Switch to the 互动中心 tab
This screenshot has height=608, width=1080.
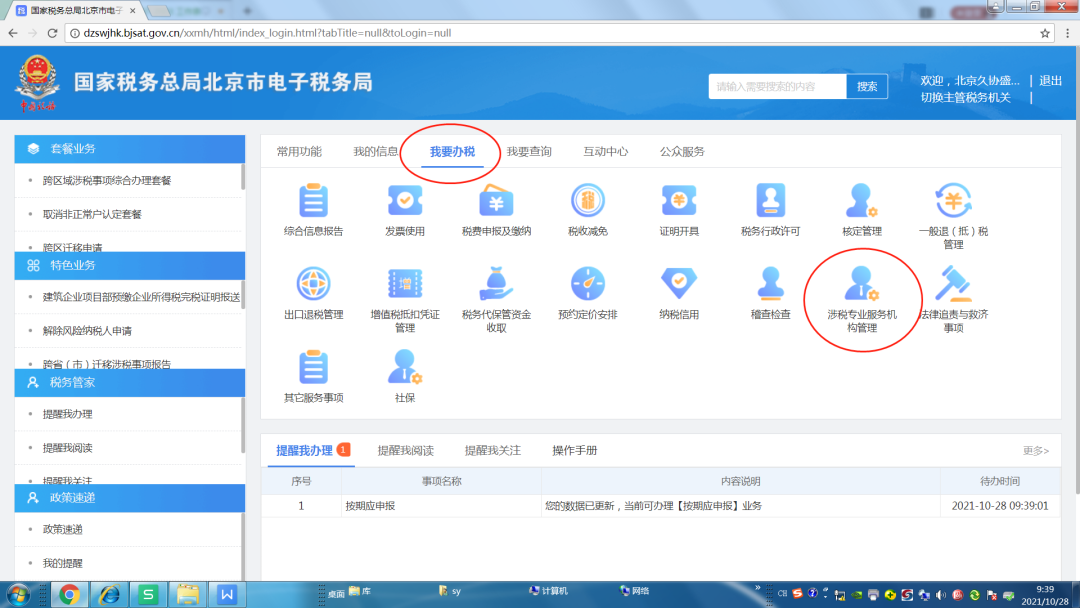[605, 151]
